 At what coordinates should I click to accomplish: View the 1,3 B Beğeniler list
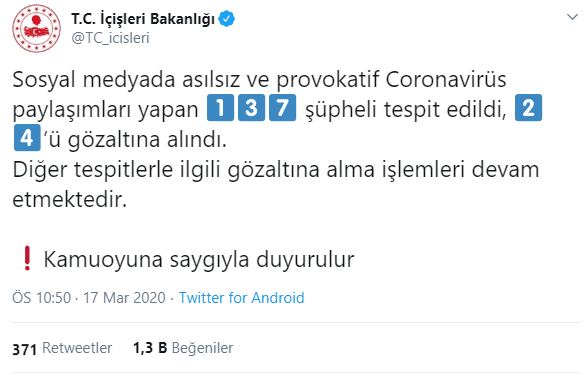click(x=183, y=348)
